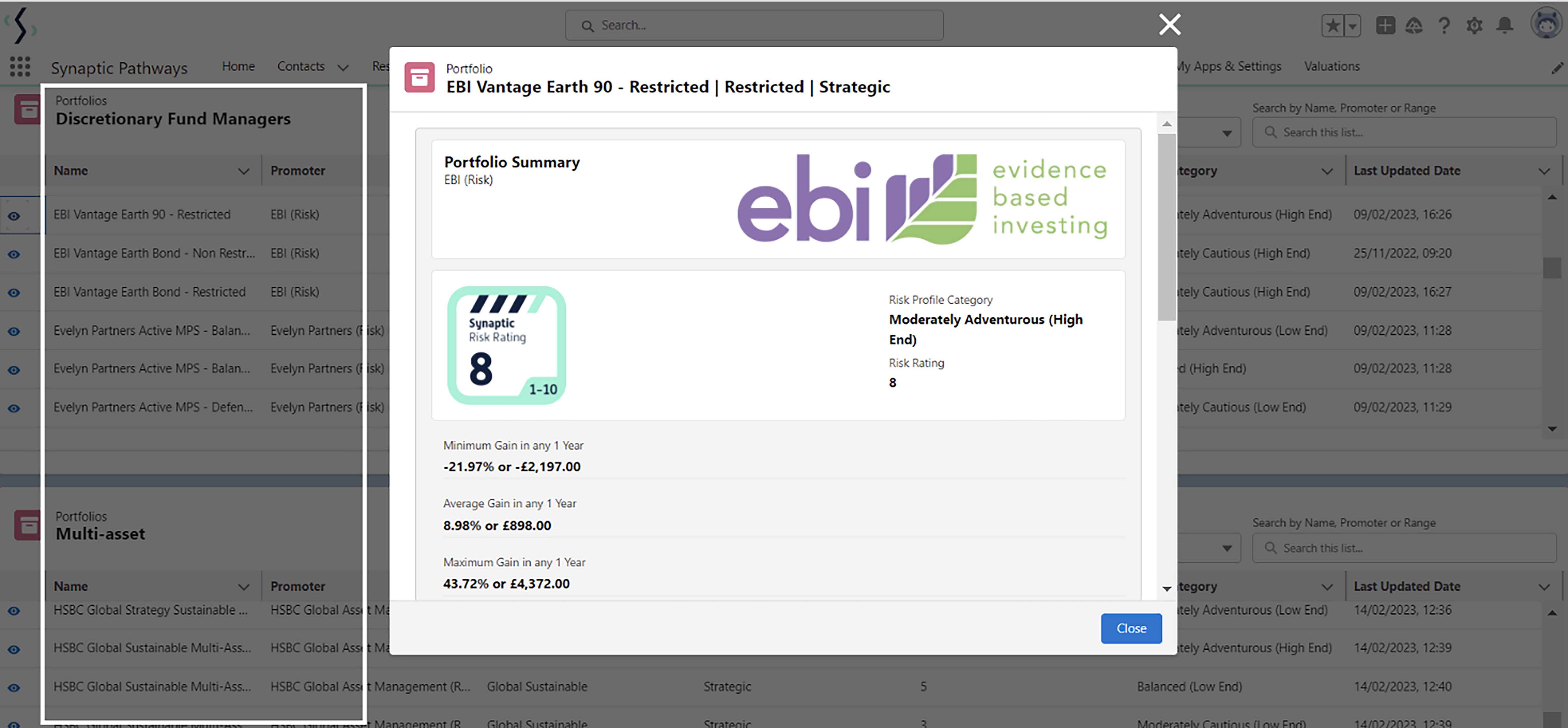Click the Discretionary Fund Managers portfolio icon
The height and width of the screenshot is (728, 1568).
click(27, 109)
